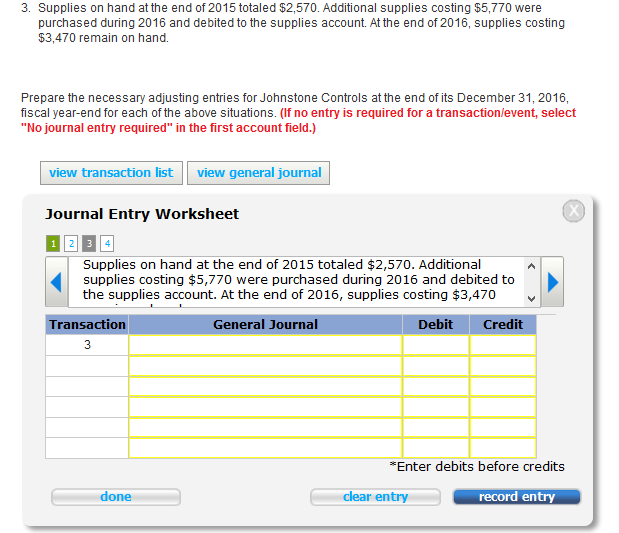
Task: Select second row General Journal account field
Action: coord(265,366)
